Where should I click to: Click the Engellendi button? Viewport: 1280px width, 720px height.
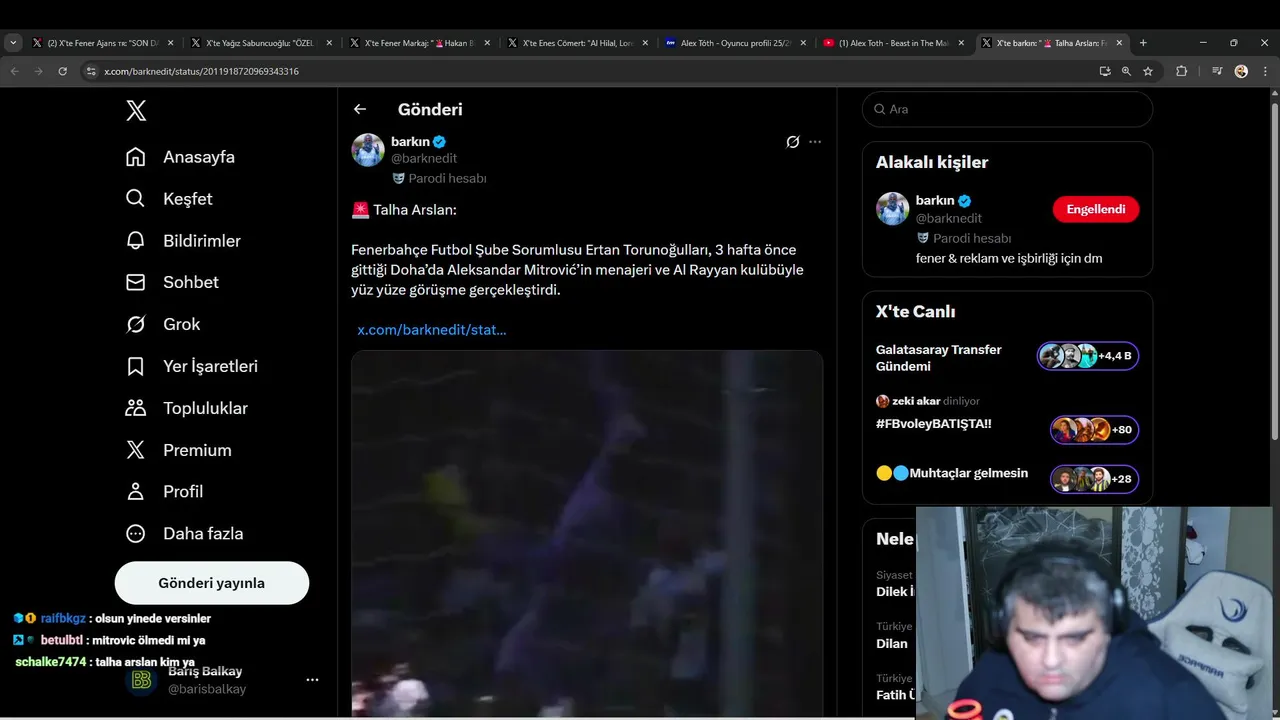point(1096,209)
